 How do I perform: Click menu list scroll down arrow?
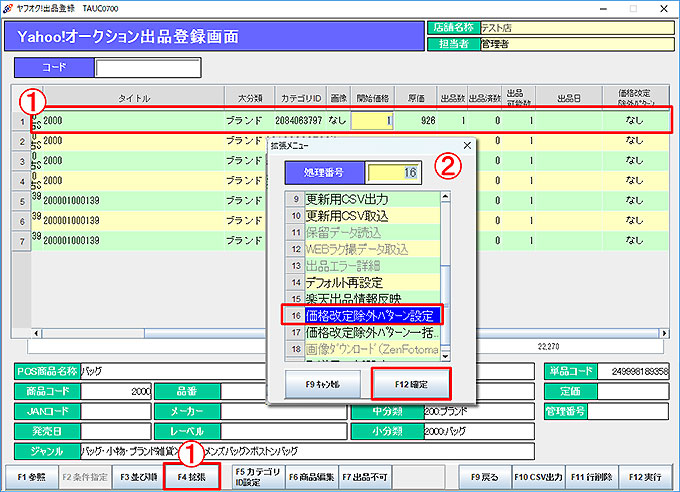(445, 357)
